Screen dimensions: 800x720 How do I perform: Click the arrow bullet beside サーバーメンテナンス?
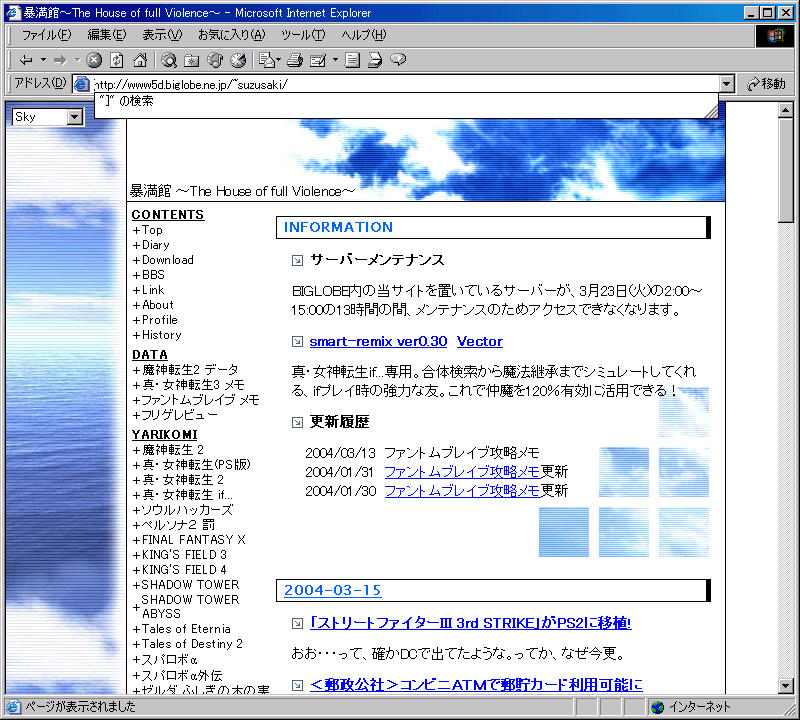pos(297,261)
